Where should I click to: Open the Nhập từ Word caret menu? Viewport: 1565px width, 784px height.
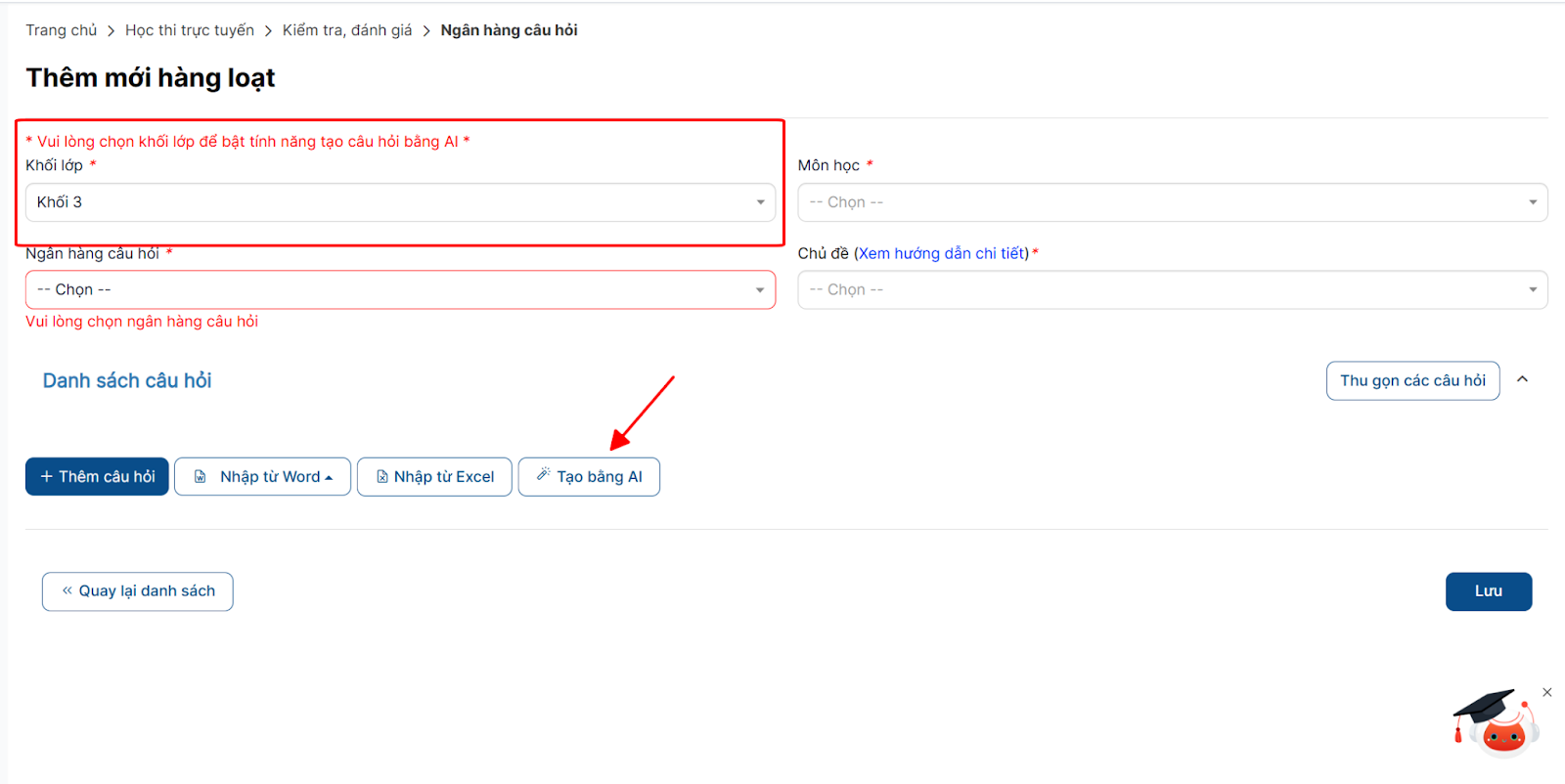pyautogui.click(x=329, y=478)
